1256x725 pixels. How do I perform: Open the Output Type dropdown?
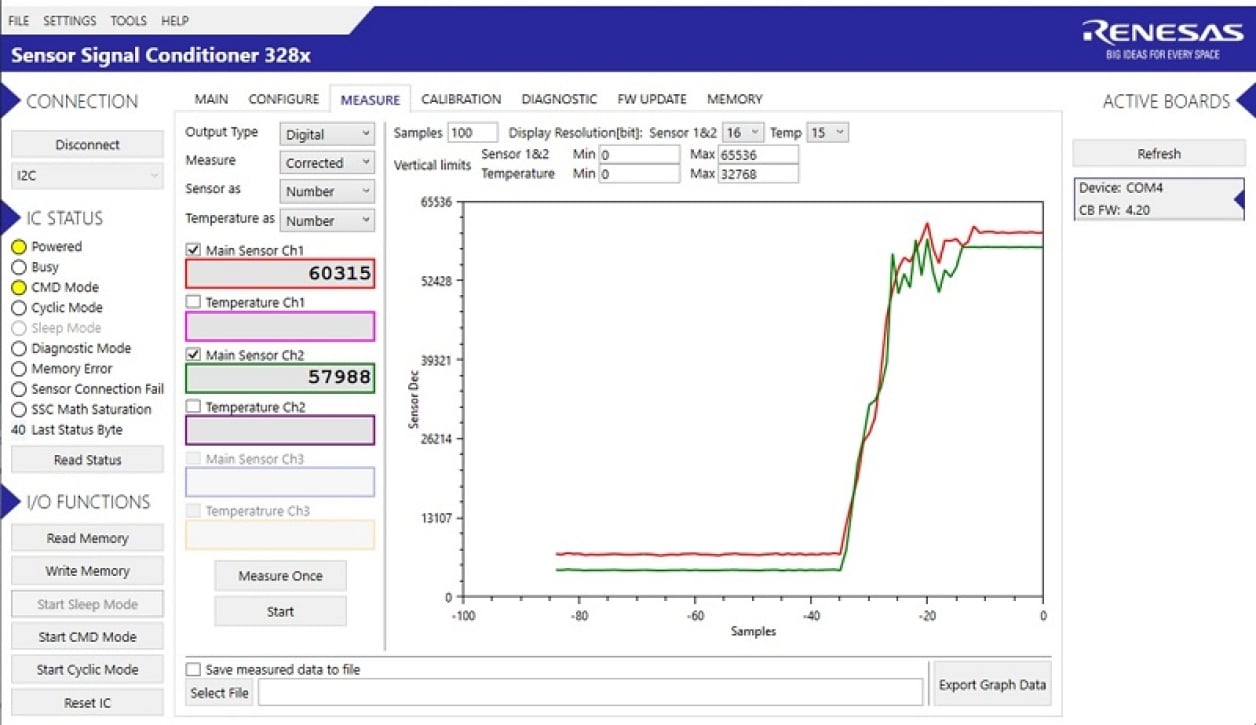[326, 132]
